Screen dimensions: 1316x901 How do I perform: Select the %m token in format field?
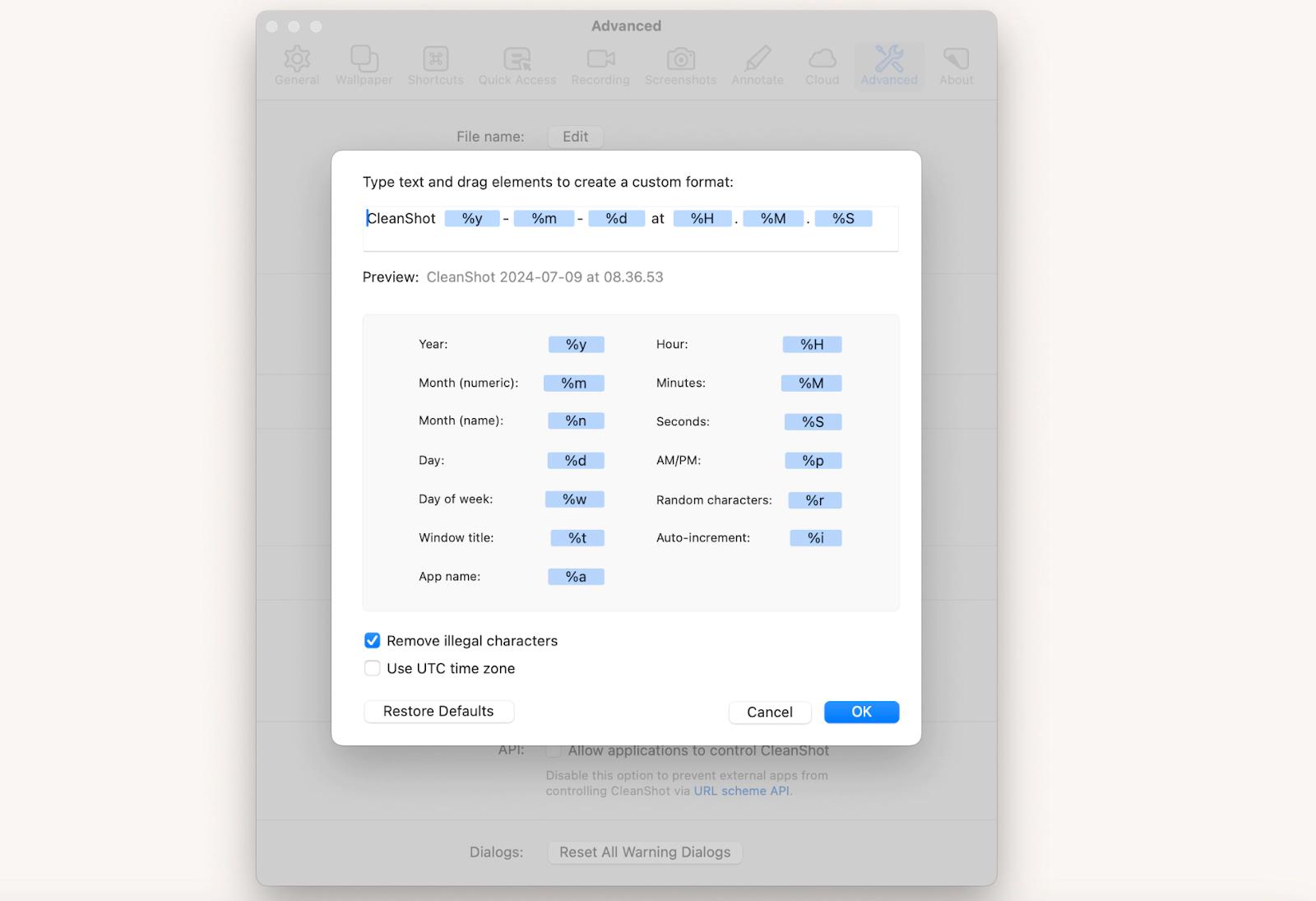coord(544,218)
